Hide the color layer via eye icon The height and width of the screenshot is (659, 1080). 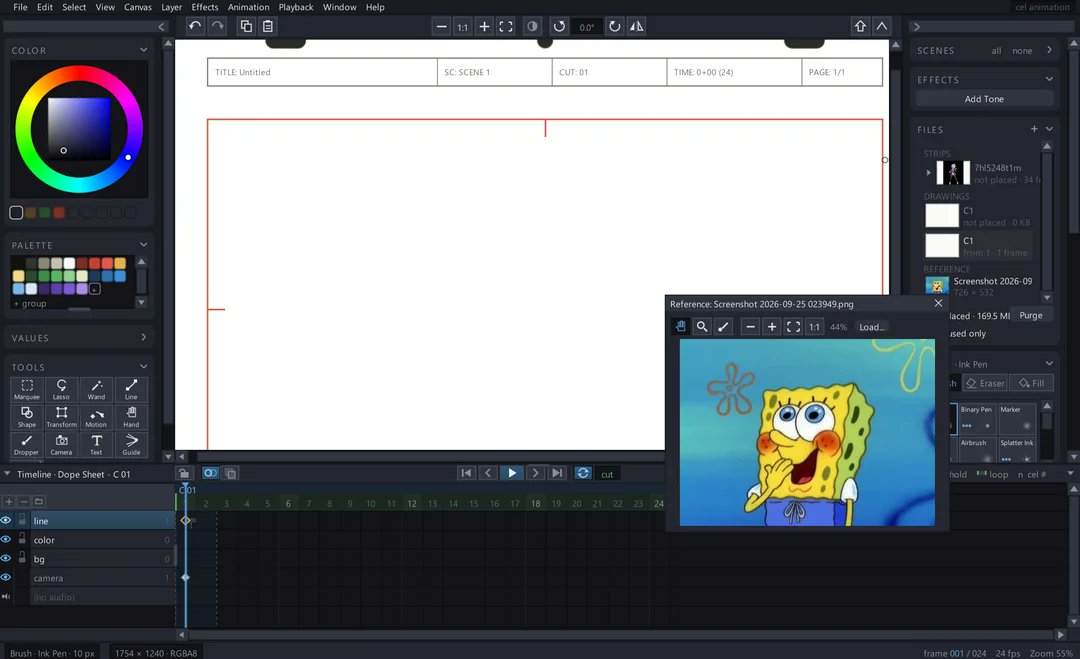point(6,539)
